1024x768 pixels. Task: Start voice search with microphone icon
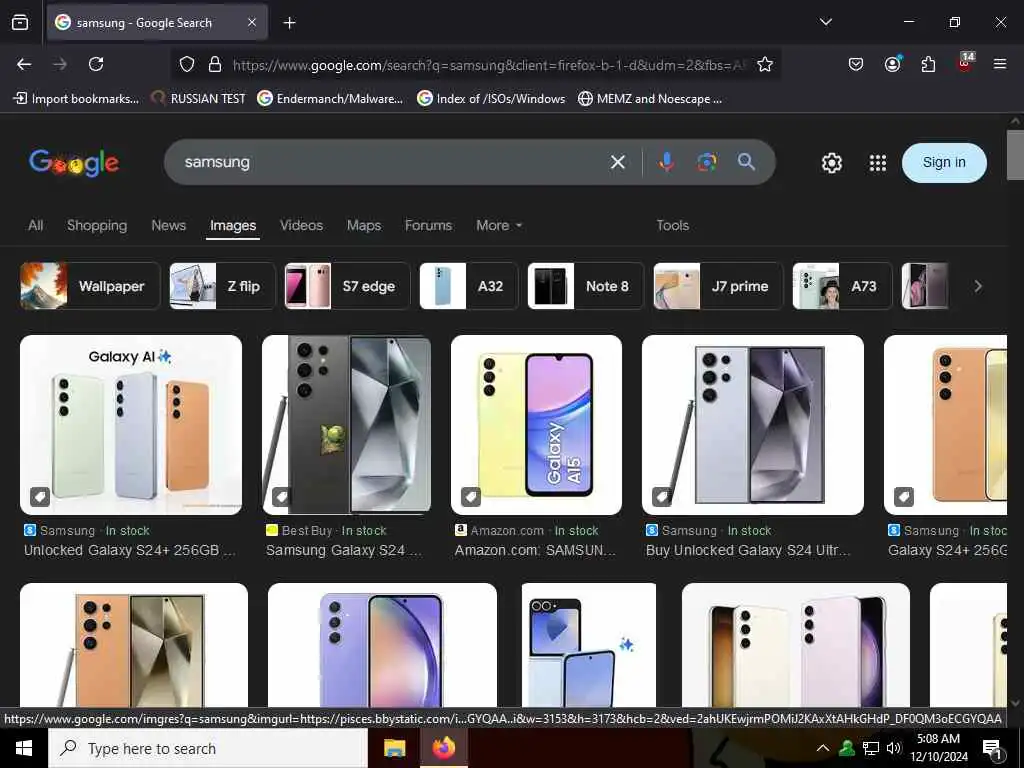point(666,162)
